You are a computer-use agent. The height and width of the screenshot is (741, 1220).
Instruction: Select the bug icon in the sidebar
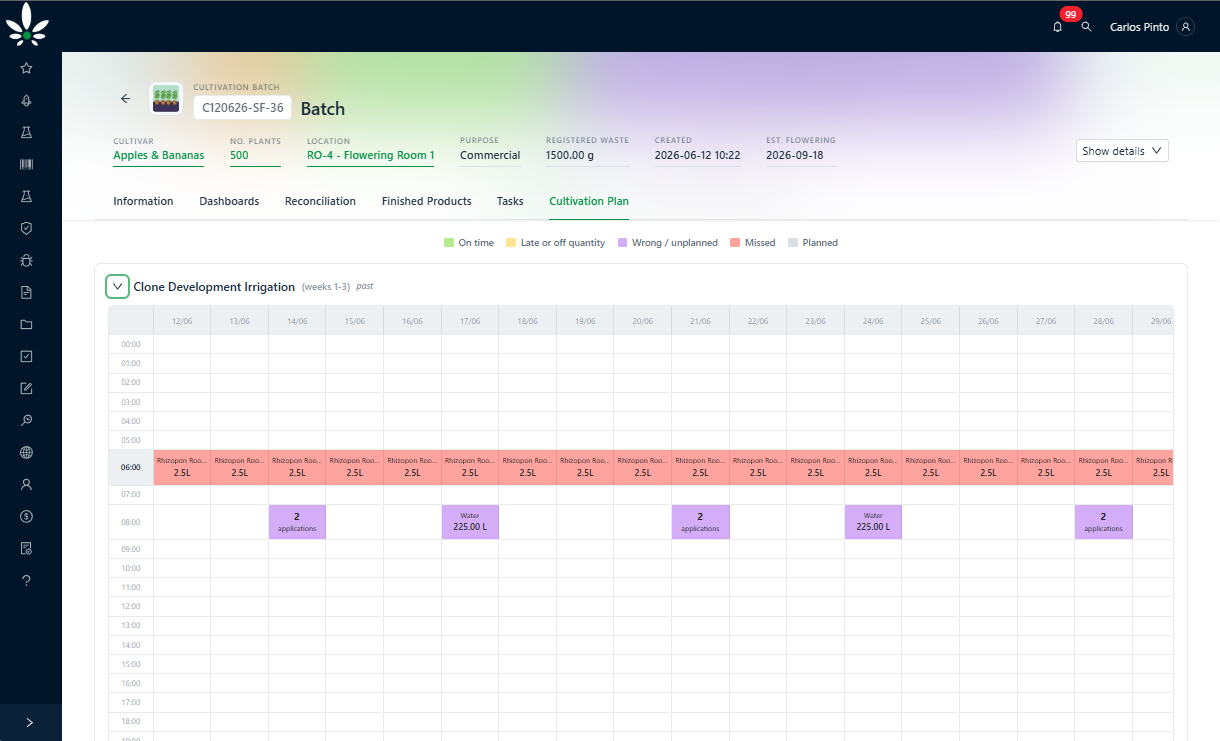[x=27, y=260]
